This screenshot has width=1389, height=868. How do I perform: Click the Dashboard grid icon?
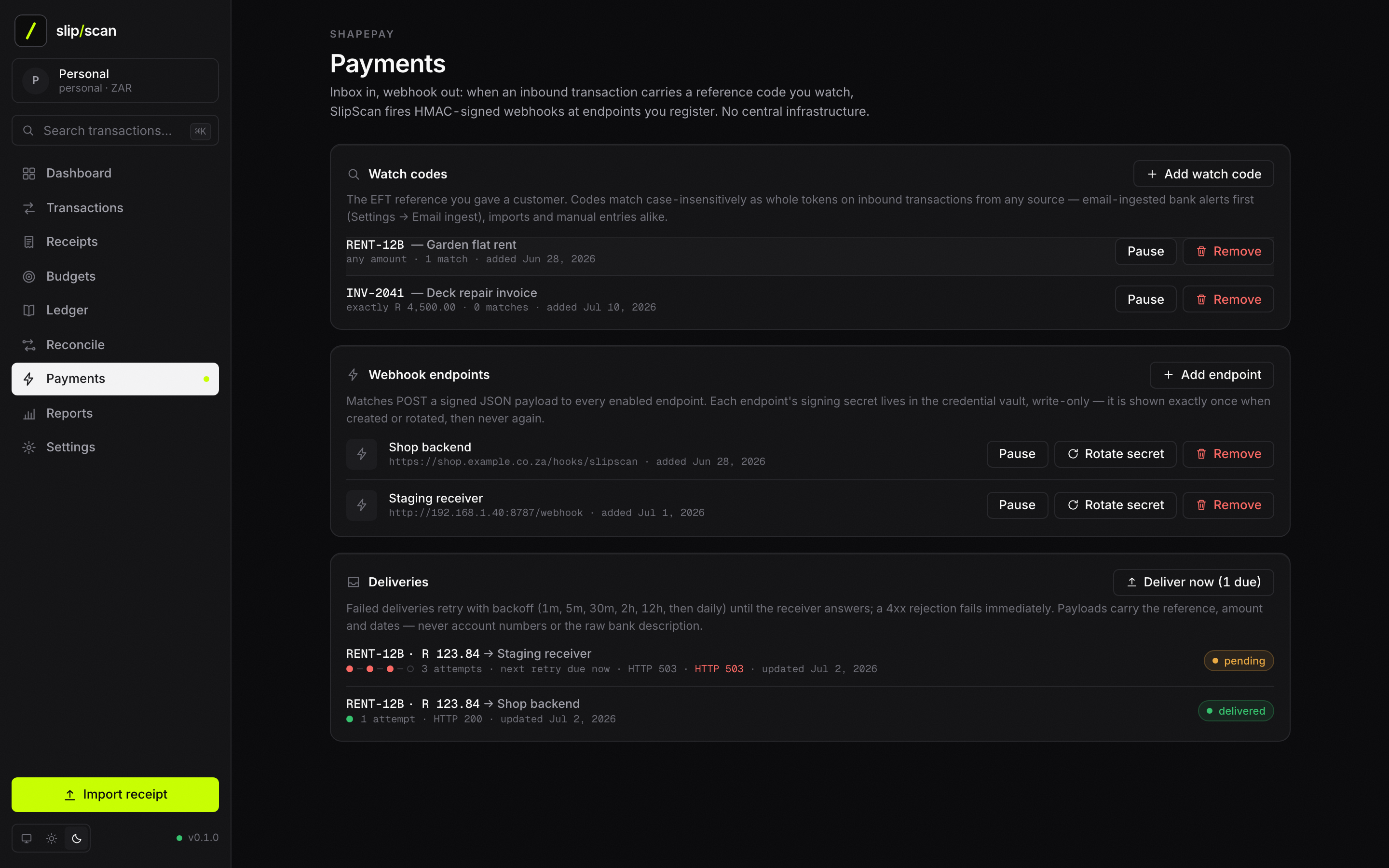click(x=29, y=174)
